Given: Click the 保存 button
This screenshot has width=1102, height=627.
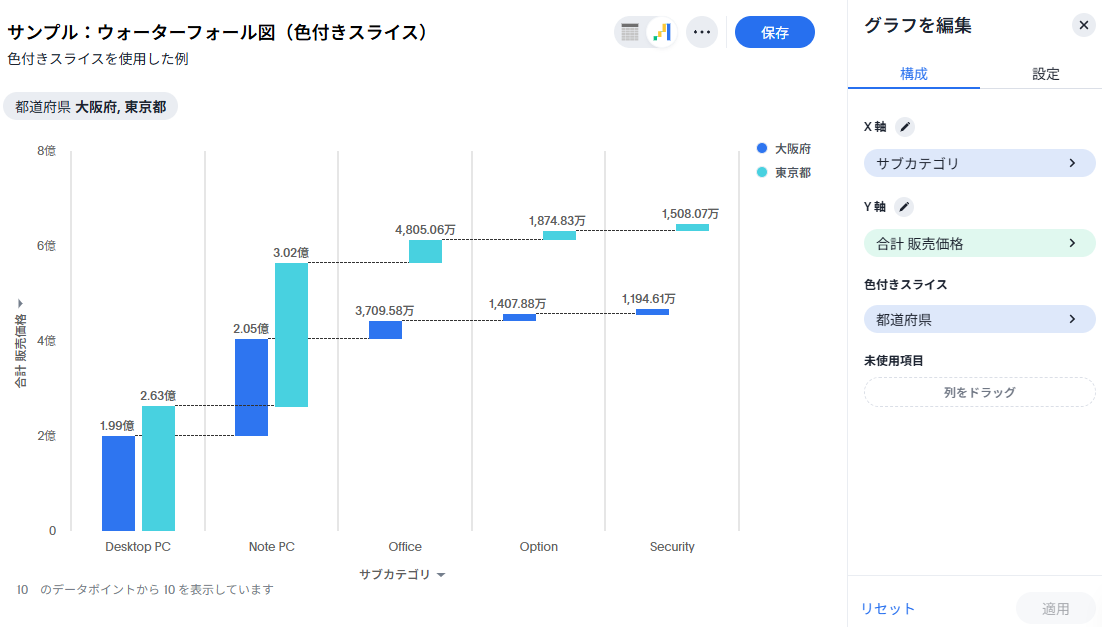Looking at the screenshot, I should click(x=774, y=32).
